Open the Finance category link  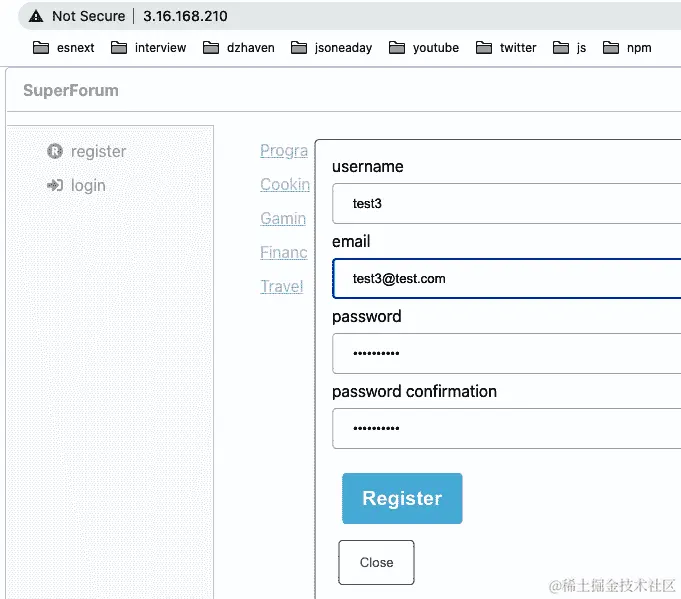pos(284,252)
